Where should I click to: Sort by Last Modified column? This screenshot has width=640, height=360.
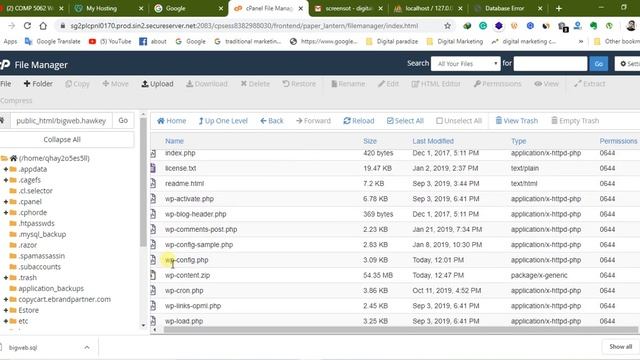433,141
